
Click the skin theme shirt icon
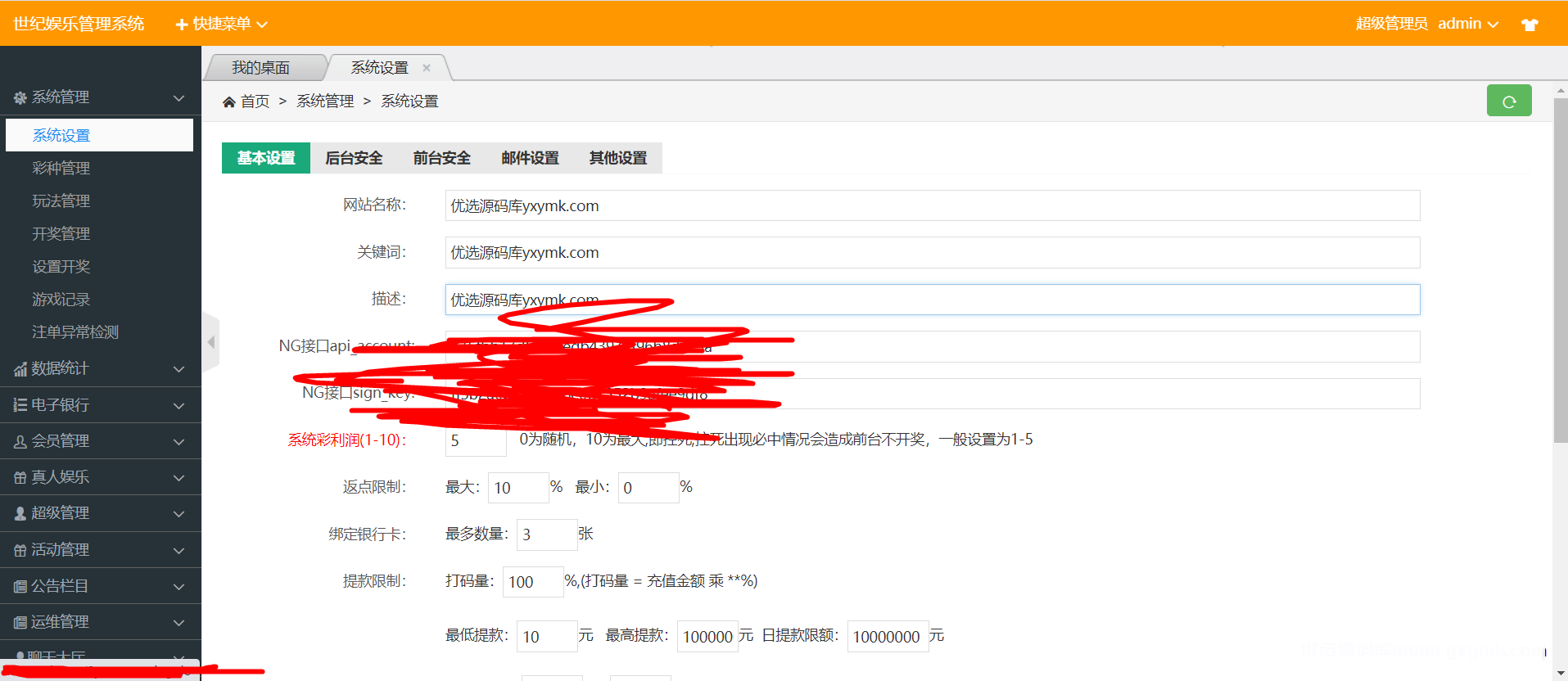click(1529, 25)
